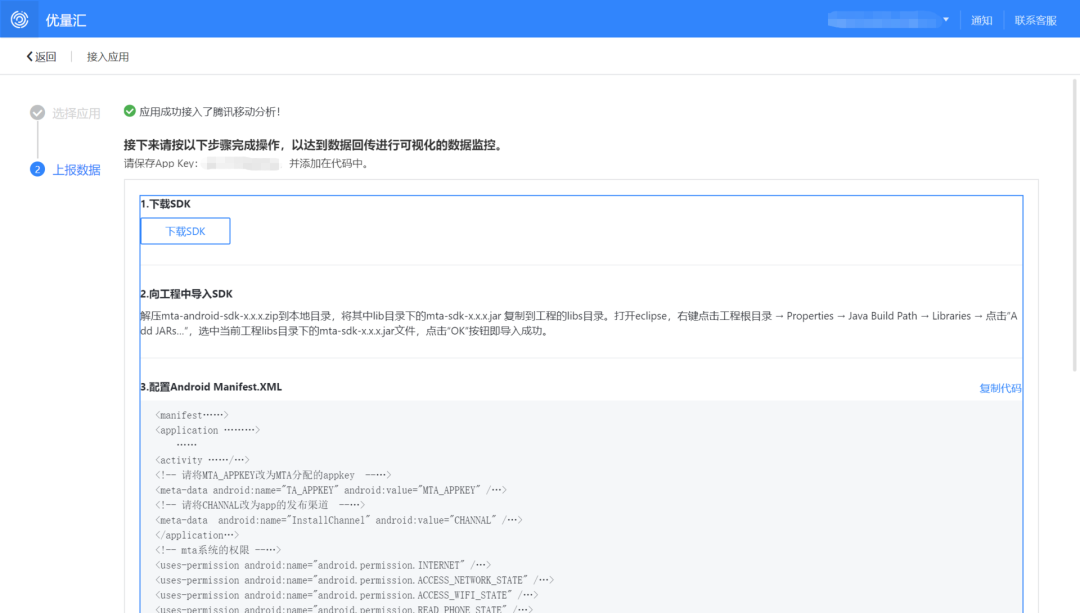1080x613 pixels.
Task: Open 通知 notifications in the header
Action: tap(982, 21)
